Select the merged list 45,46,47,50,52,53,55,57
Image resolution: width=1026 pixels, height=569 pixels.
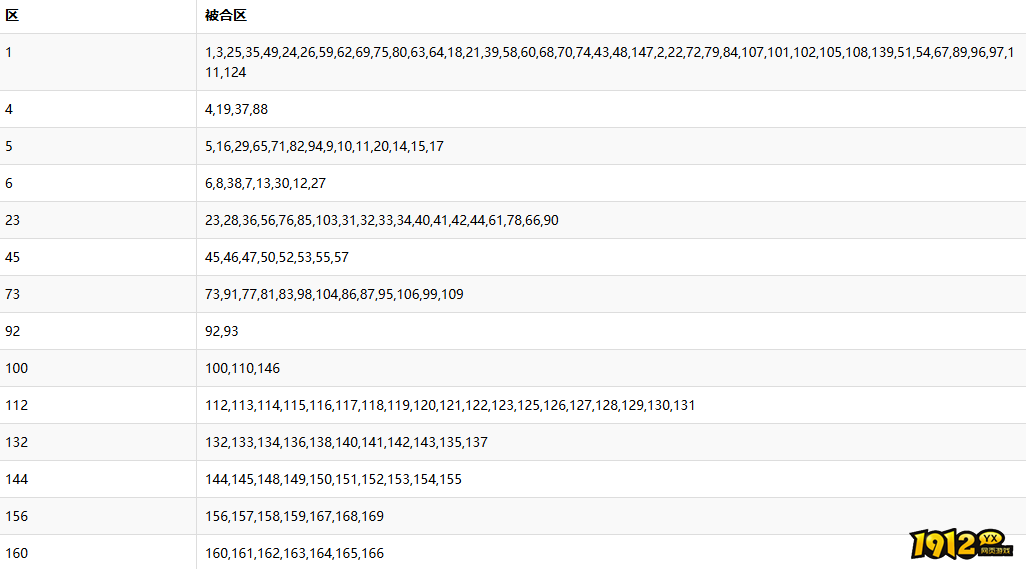(x=277, y=258)
